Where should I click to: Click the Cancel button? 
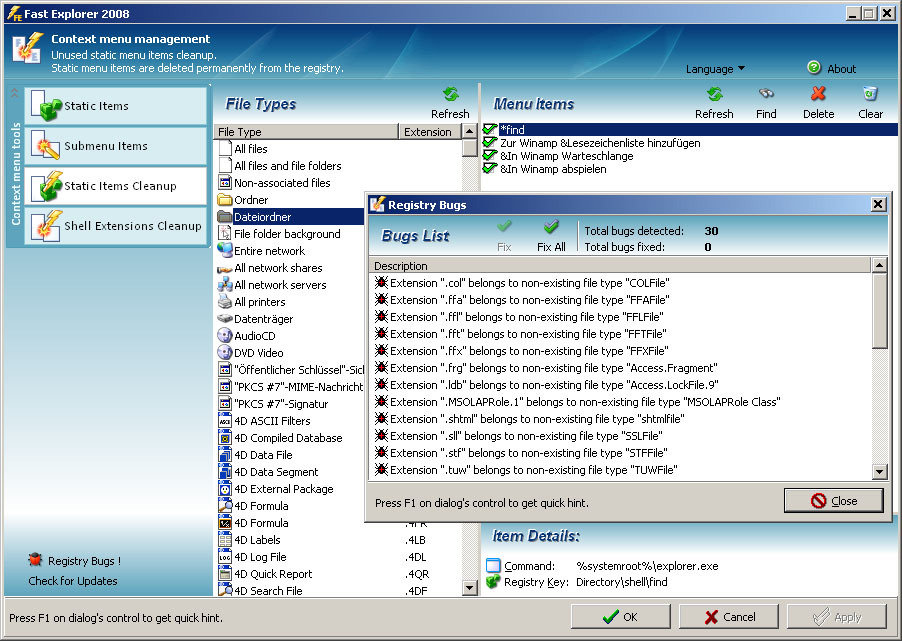click(x=729, y=617)
